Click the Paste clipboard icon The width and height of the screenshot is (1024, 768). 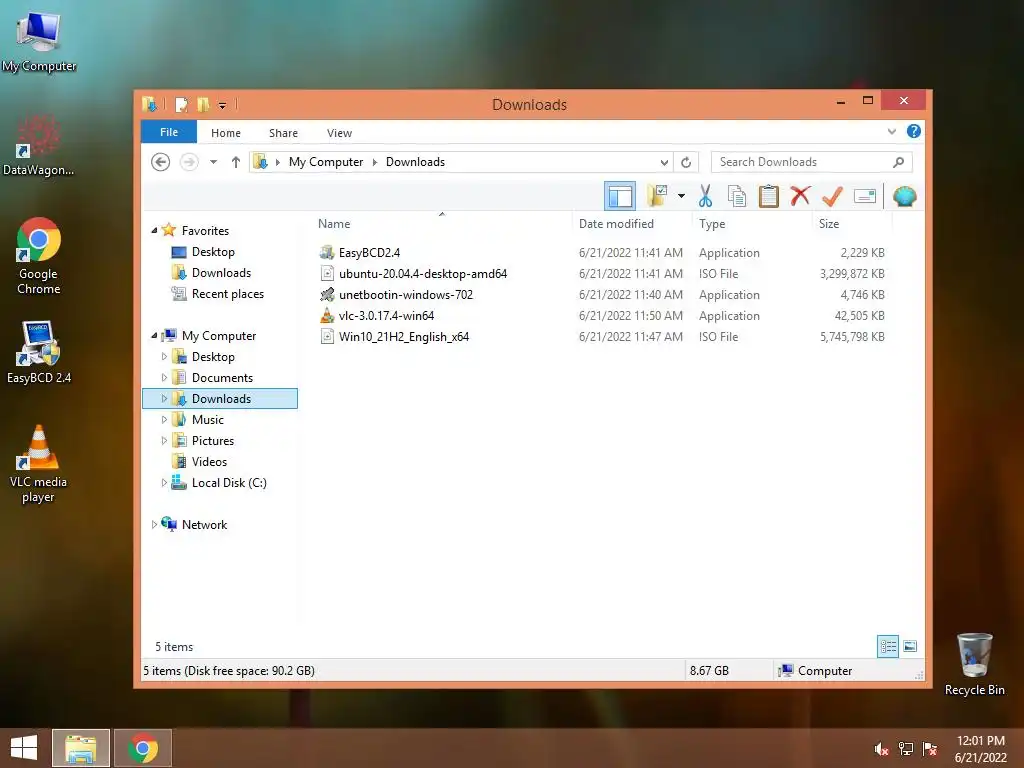click(x=769, y=196)
